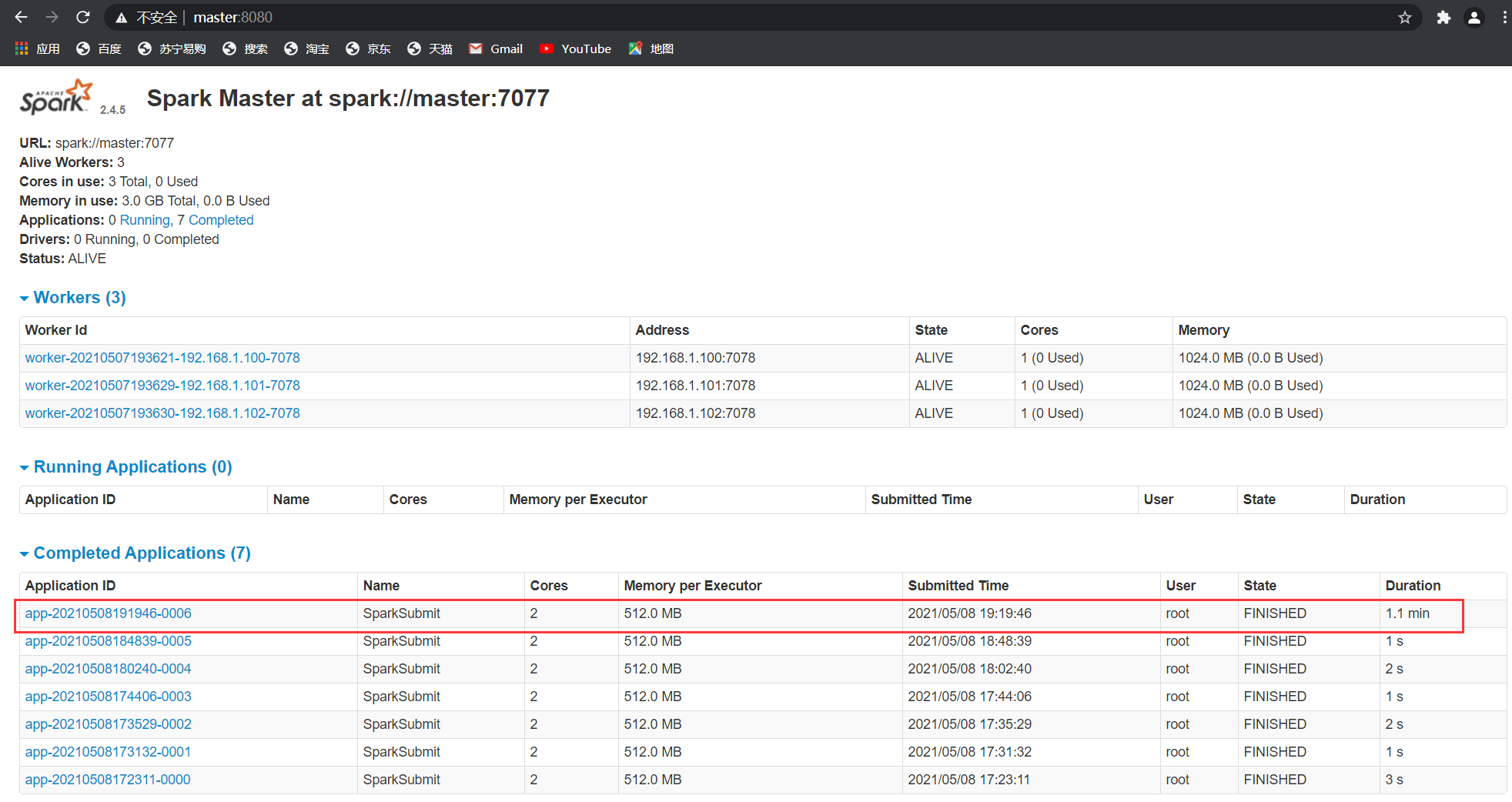Open application app-20210508174406-0003
This screenshot has height=802, width=1512.
pyautogui.click(x=108, y=697)
